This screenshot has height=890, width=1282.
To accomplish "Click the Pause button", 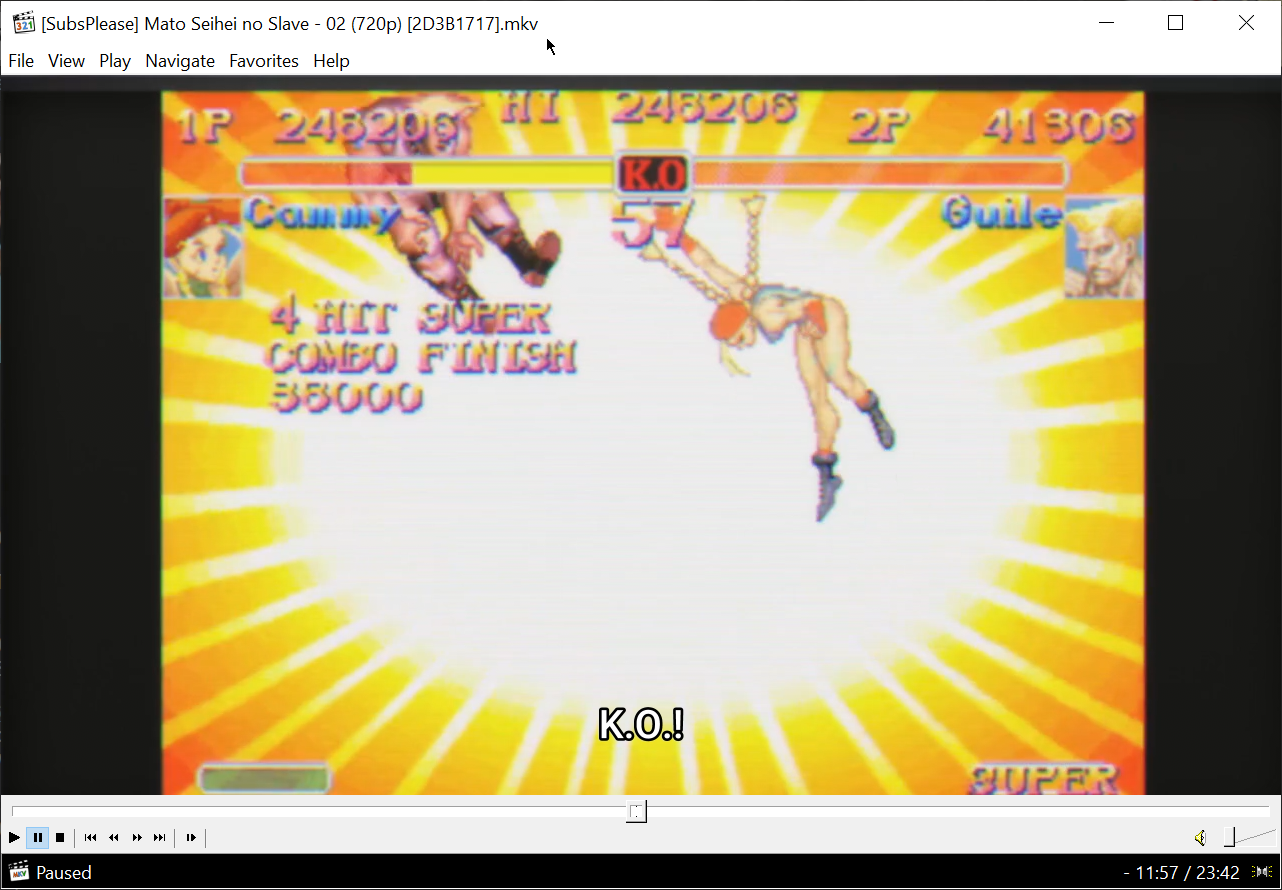I will tap(37, 838).
